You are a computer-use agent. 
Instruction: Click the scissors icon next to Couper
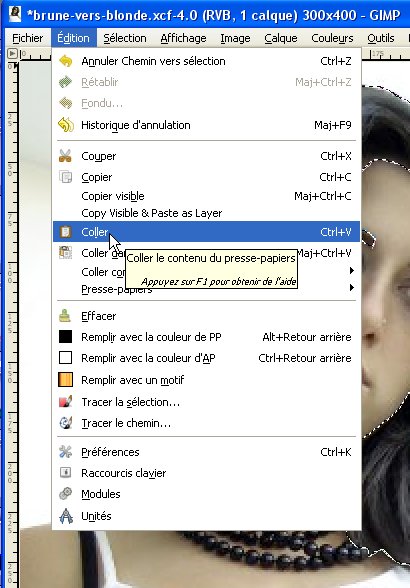[65, 156]
